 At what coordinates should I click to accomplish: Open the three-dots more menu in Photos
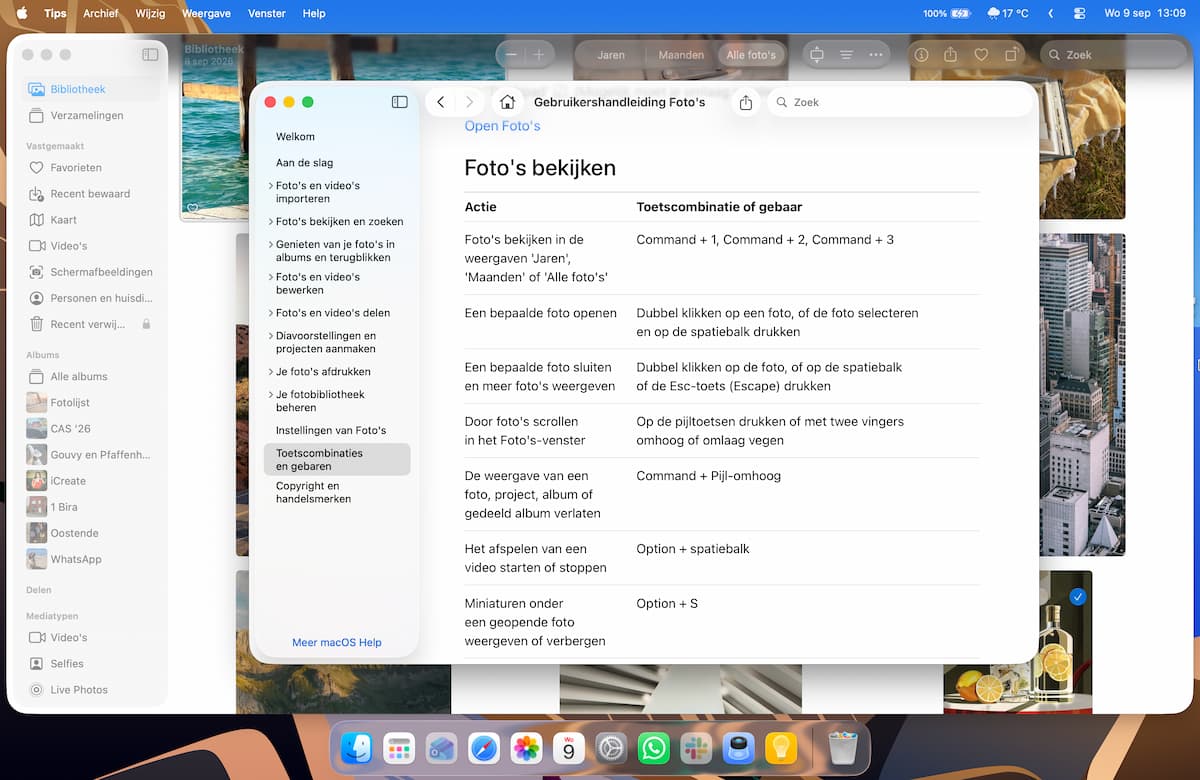(x=876, y=55)
